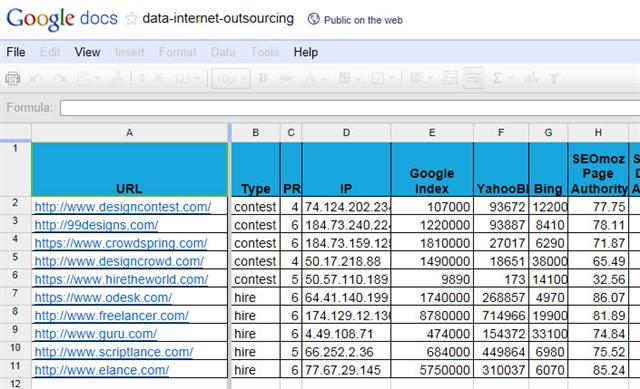Select the paint format brush icon
This screenshot has height=389, width=640.
(117, 78)
